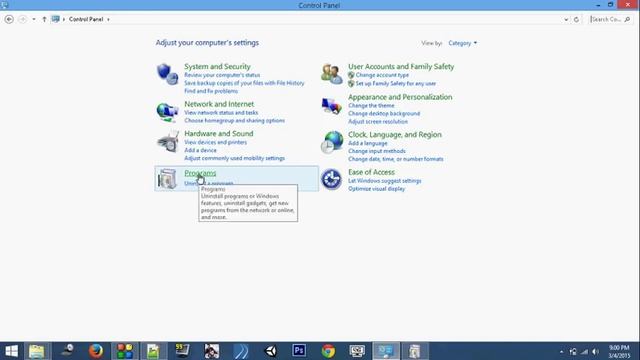Open the Hardware and Sound printer icon

point(167,142)
